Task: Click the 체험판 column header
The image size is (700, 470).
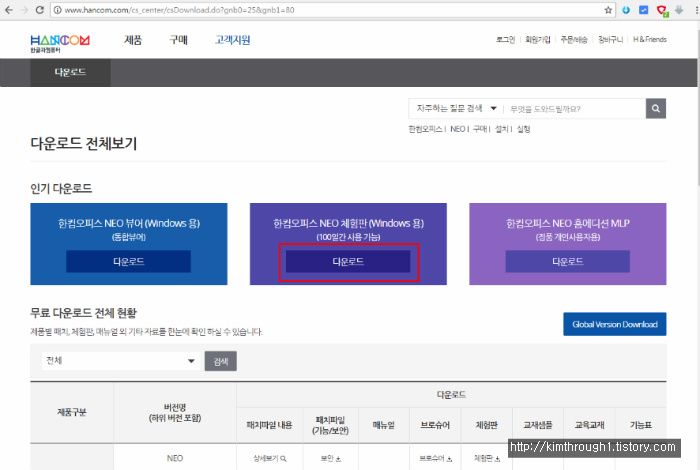Action: tap(486, 425)
